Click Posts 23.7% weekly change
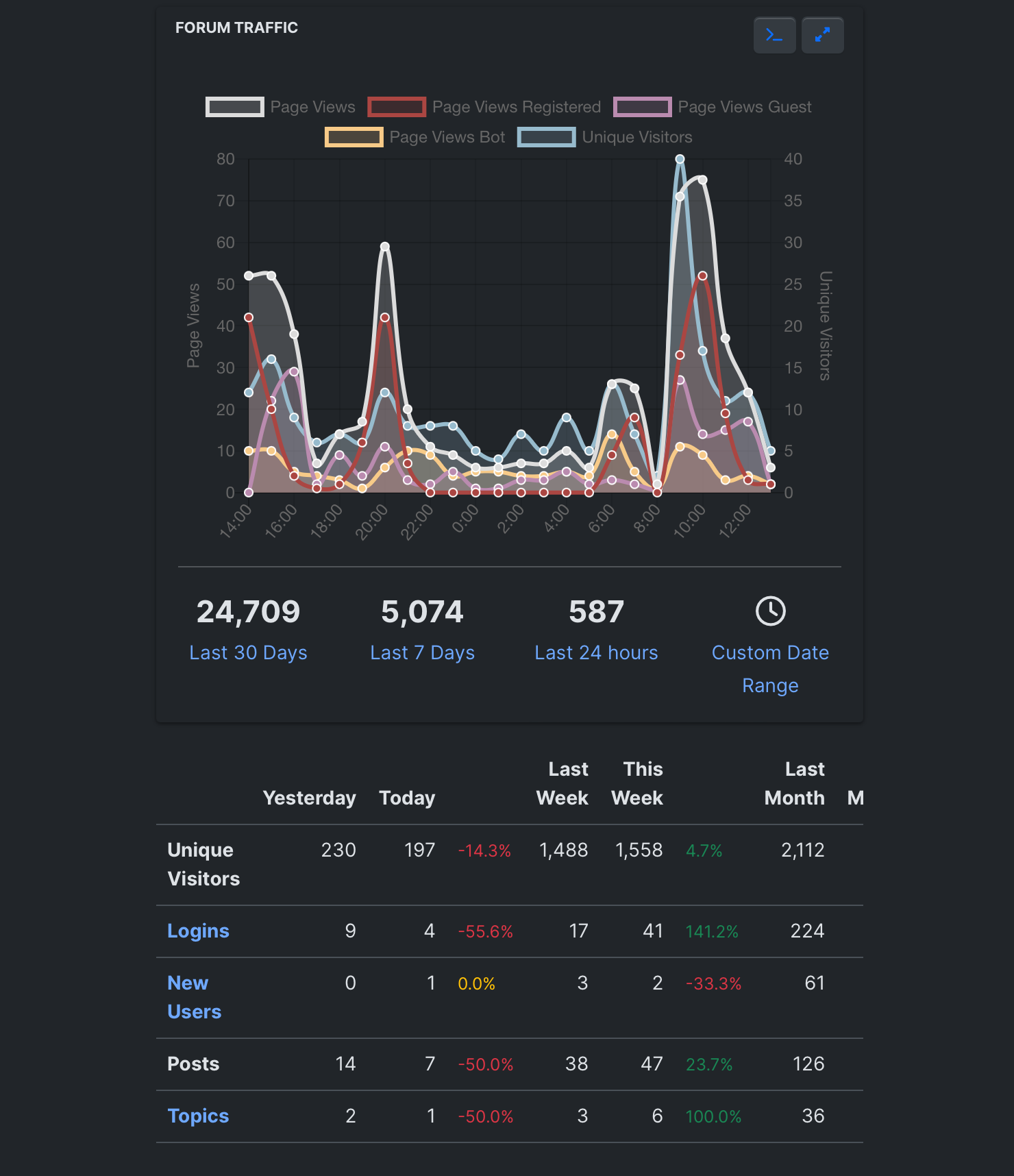The image size is (1014, 1176). 709,1064
